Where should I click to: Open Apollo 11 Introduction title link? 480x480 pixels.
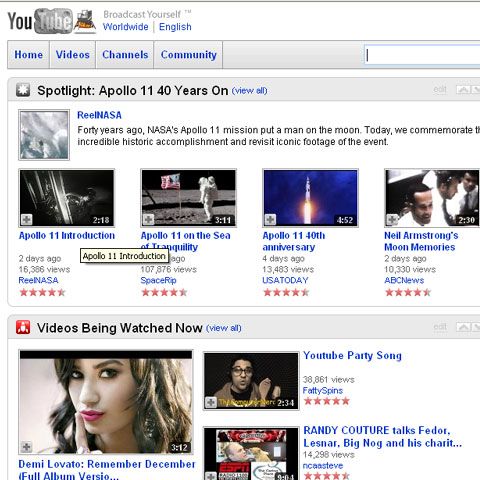(x=67, y=236)
